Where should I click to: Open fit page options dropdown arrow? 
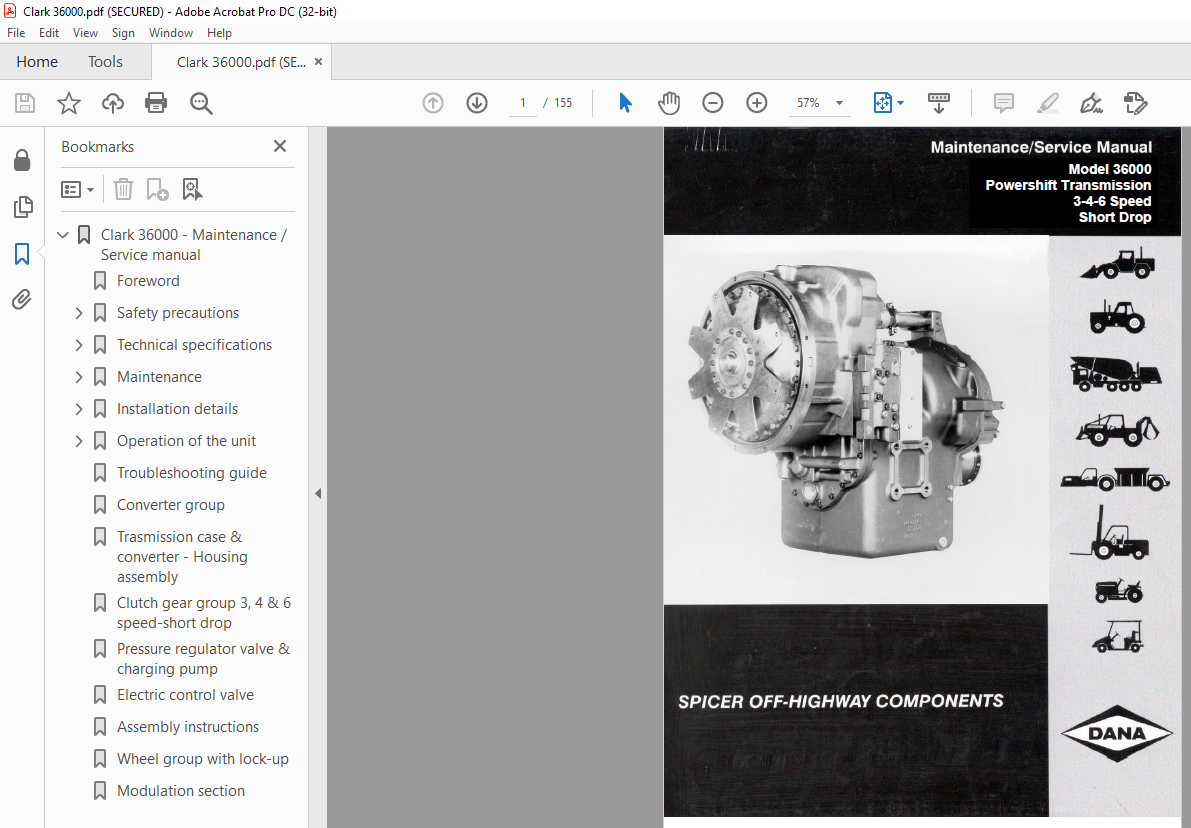(901, 103)
